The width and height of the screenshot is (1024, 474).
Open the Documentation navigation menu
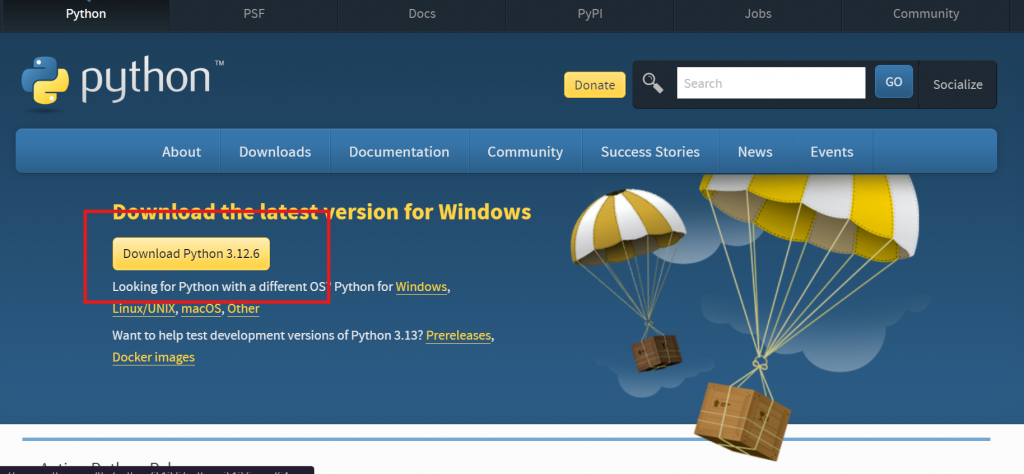(399, 151)
